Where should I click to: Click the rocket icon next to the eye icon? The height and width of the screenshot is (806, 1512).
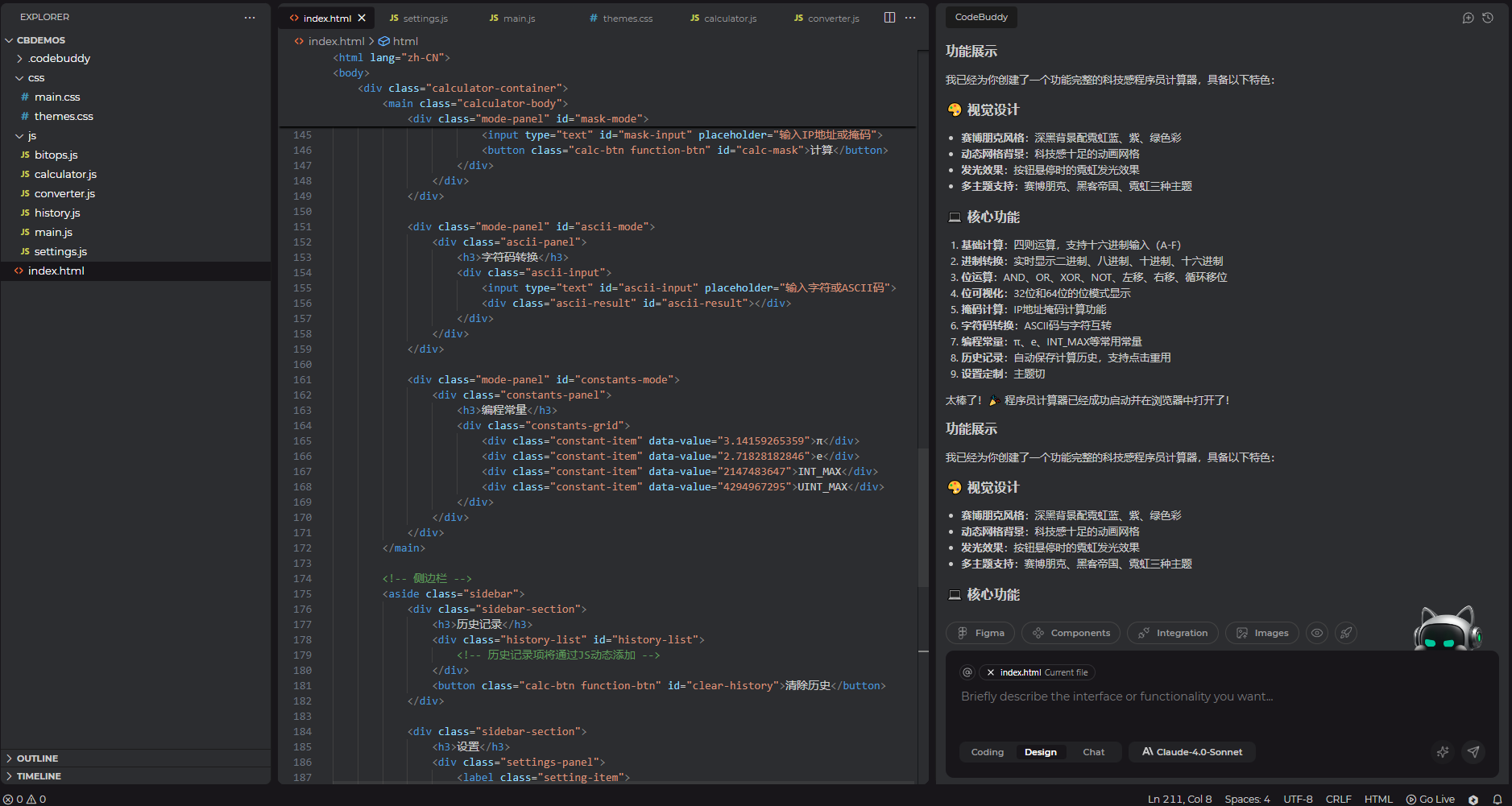click(1345, 633)
